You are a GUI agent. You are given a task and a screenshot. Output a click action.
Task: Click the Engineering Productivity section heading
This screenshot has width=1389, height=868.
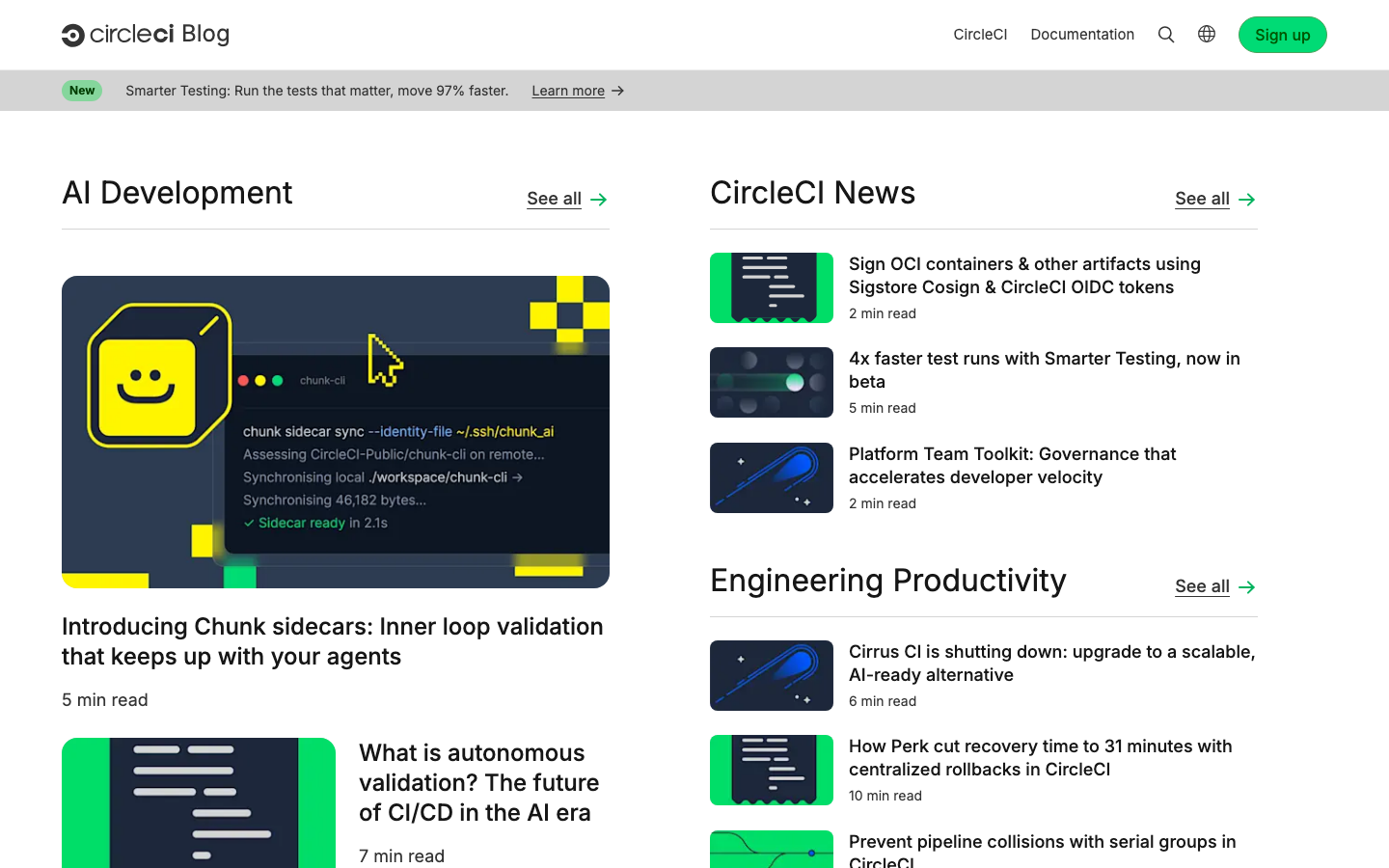(888, 581)
